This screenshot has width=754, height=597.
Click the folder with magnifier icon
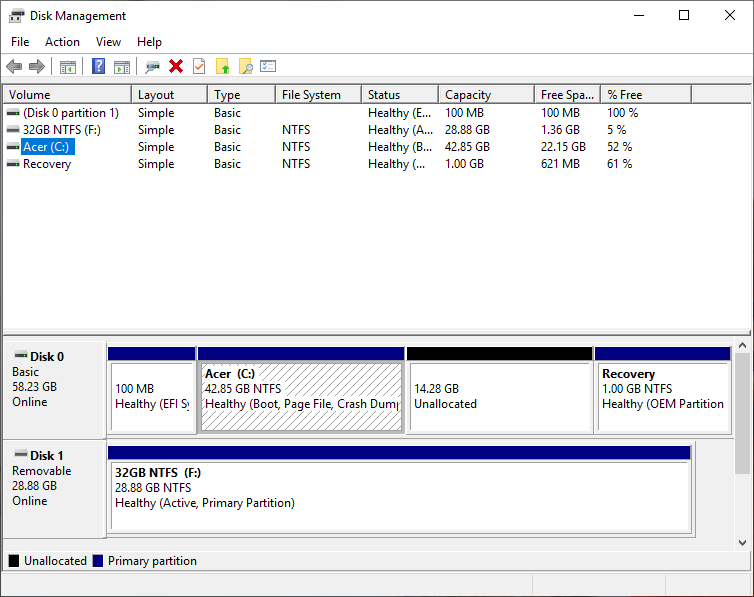(245, 66)
